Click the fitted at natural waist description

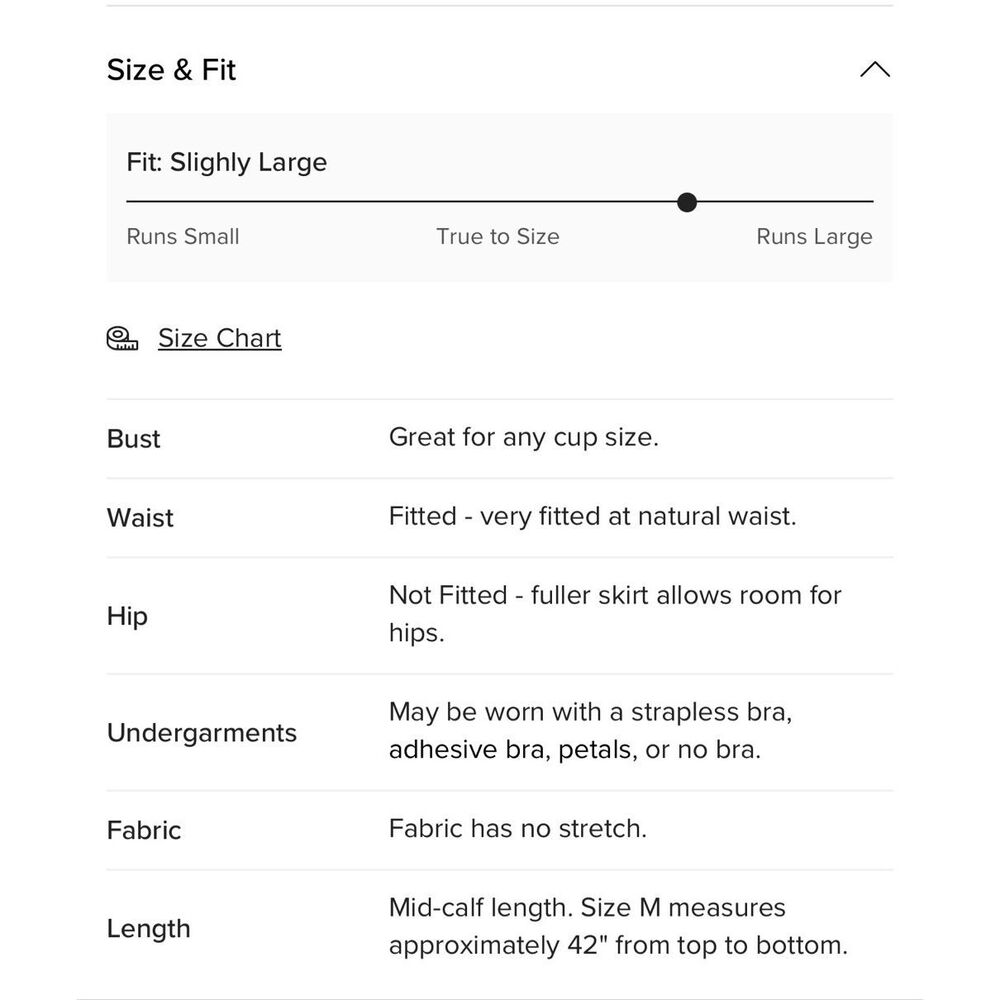(x=592, y=517)
